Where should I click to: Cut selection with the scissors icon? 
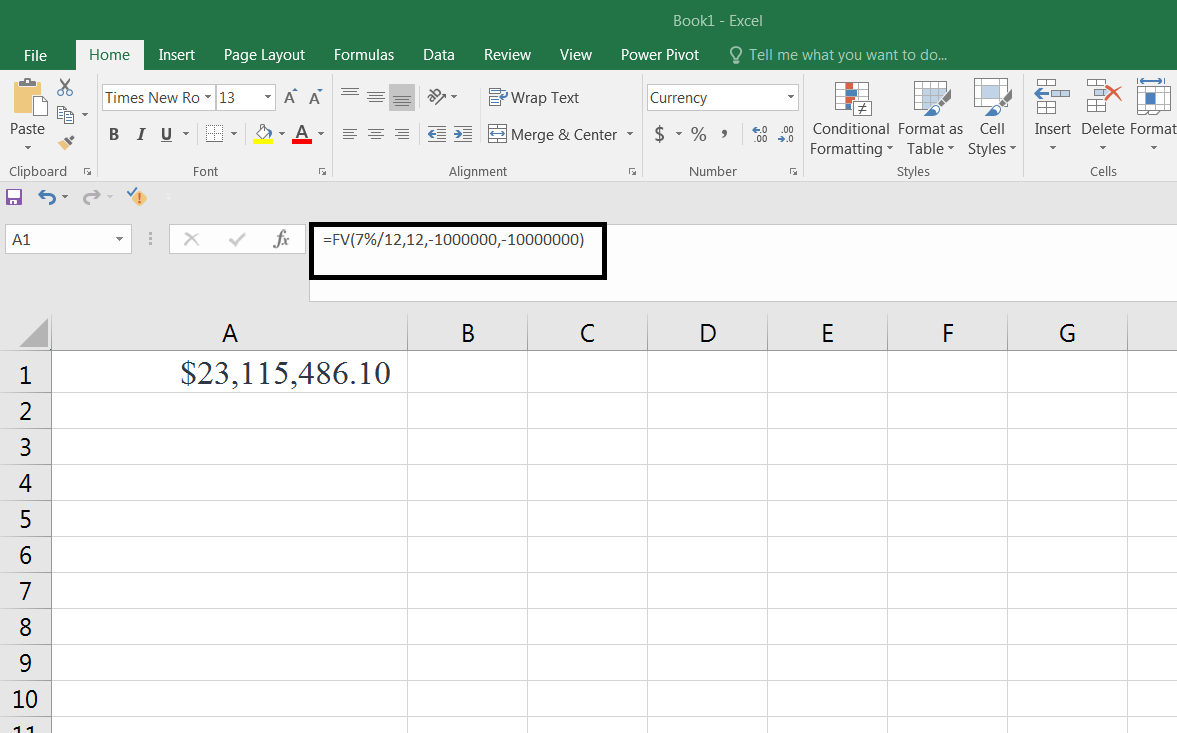pyautogui.click(x=65, y=88)
